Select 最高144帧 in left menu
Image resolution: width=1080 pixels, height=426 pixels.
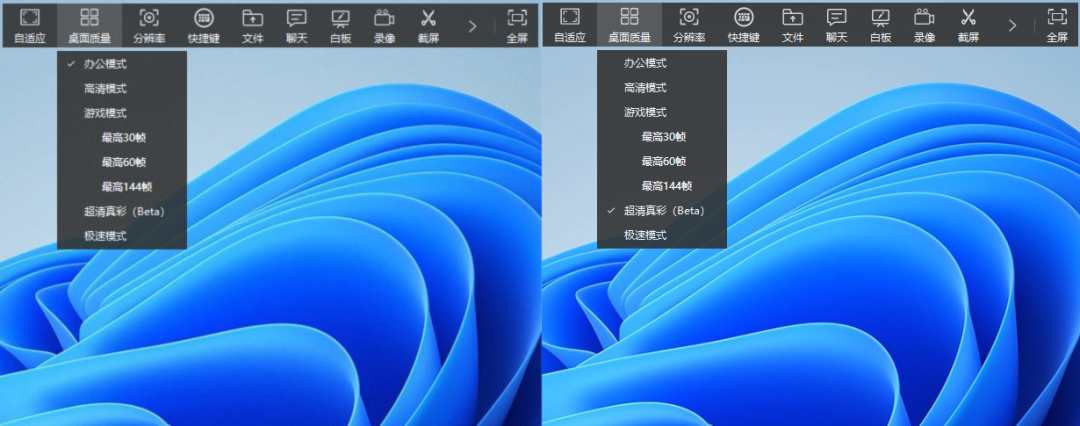(x=122, y=187)
